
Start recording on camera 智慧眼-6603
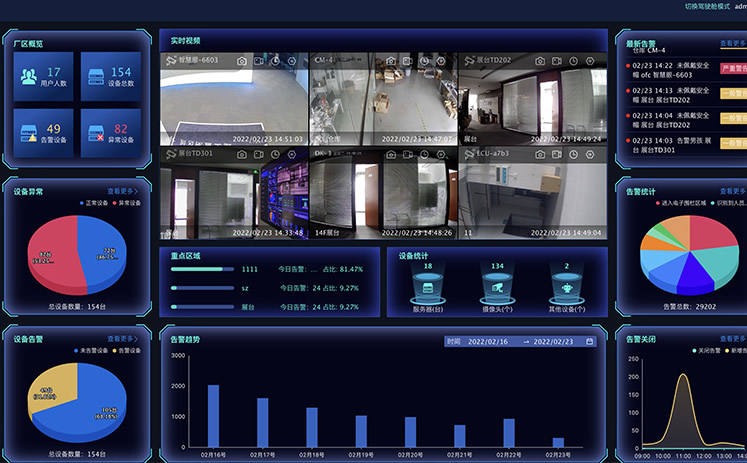(259, 61)
